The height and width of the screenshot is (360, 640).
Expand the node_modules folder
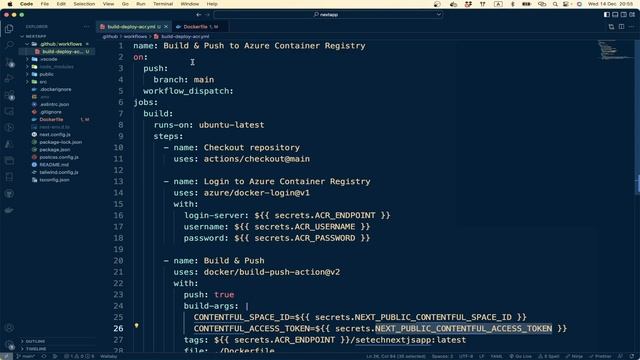point(57,67)
